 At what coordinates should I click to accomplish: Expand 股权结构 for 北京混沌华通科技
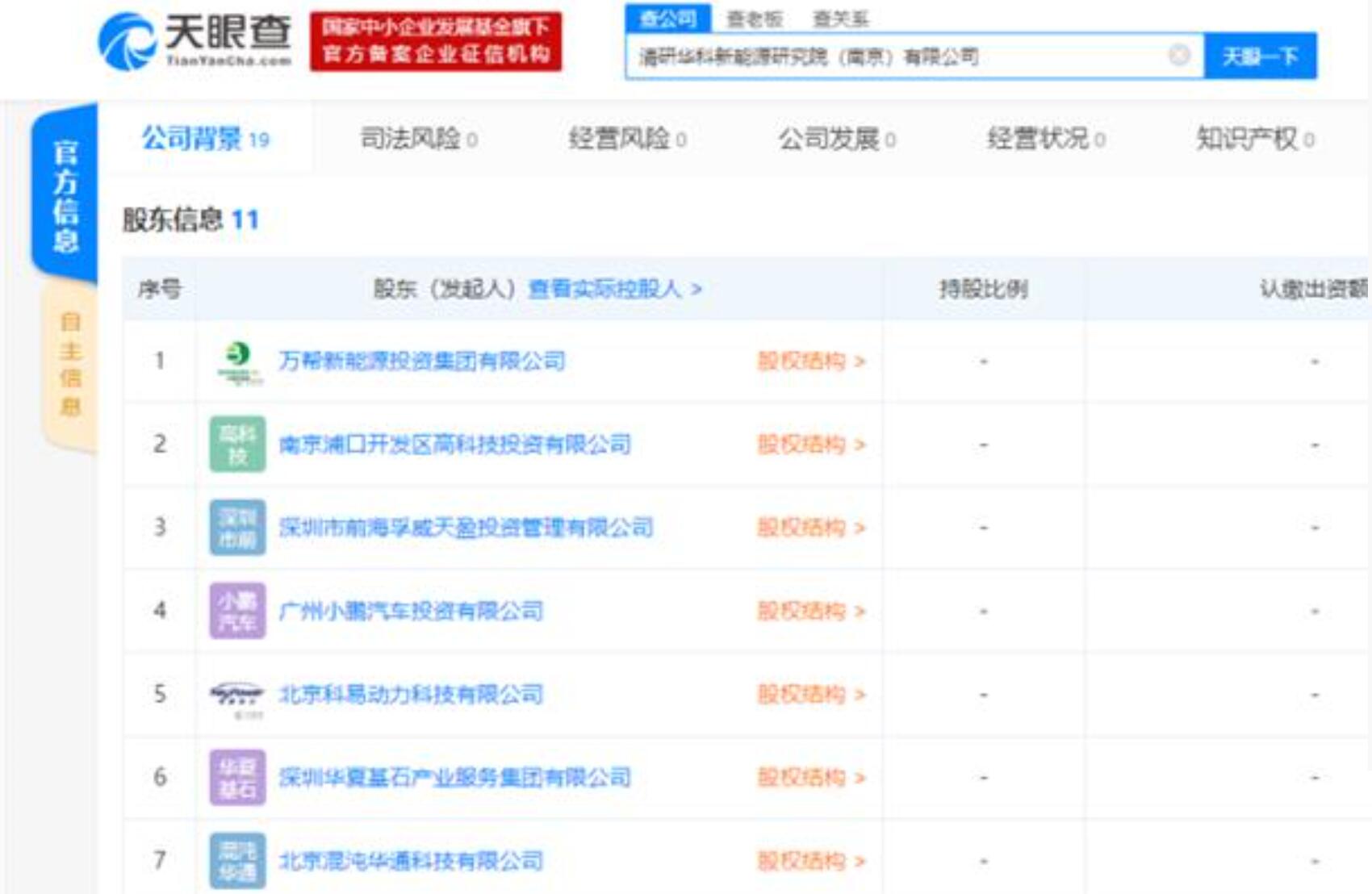pos(811,861)
